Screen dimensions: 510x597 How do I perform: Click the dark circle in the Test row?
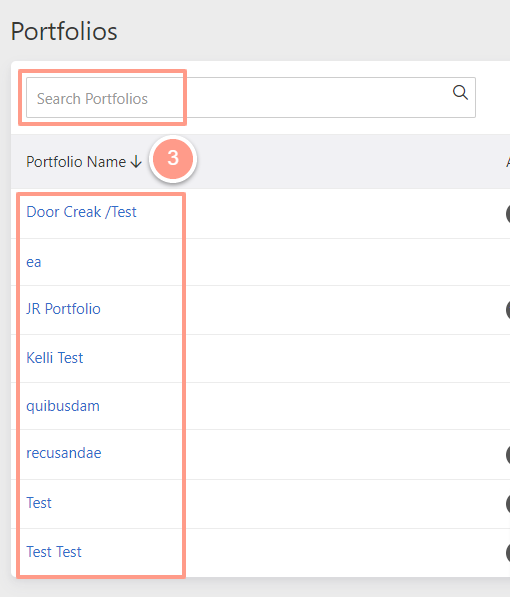[508, 504]
